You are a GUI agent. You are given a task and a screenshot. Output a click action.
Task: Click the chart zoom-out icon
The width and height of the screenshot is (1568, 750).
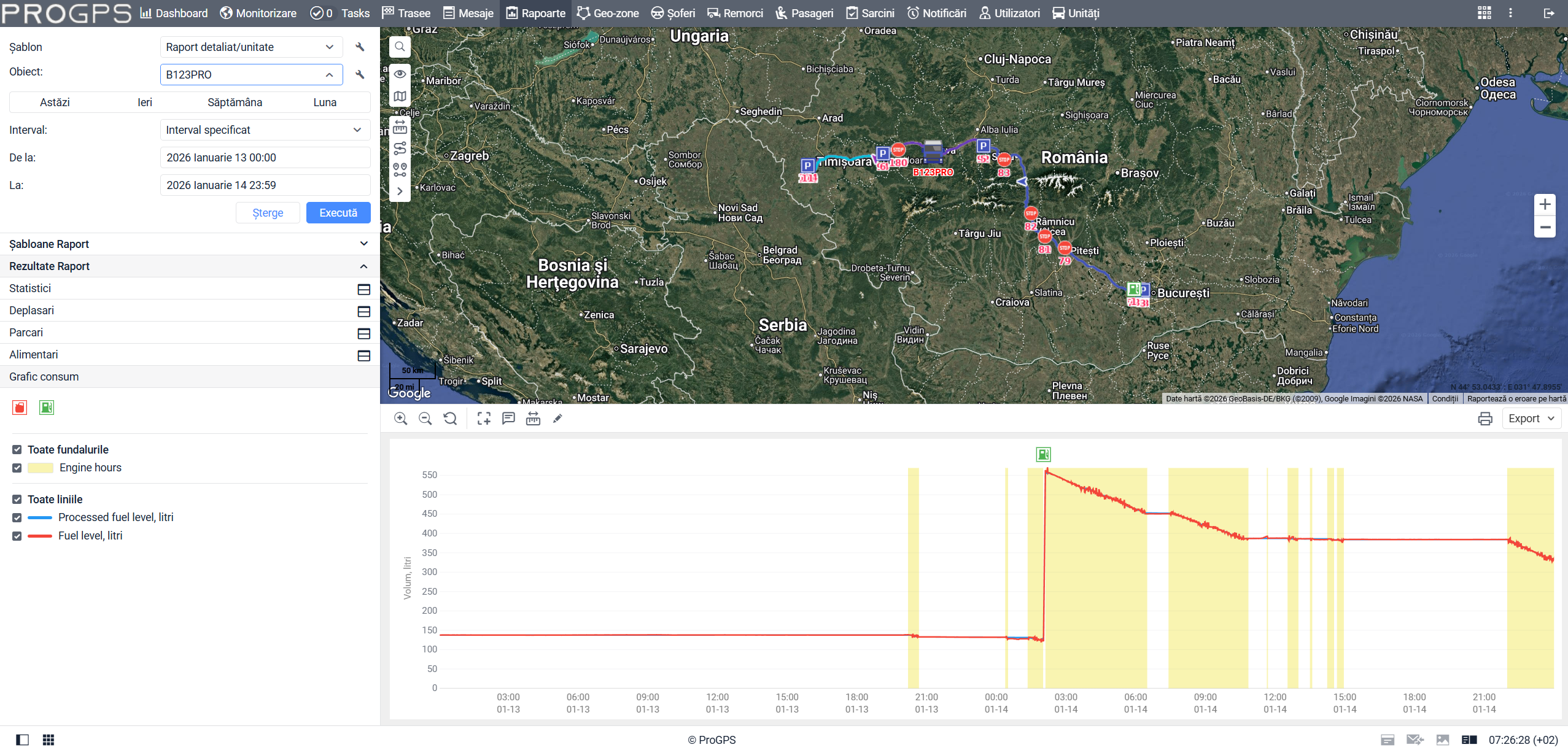point(425,419)
